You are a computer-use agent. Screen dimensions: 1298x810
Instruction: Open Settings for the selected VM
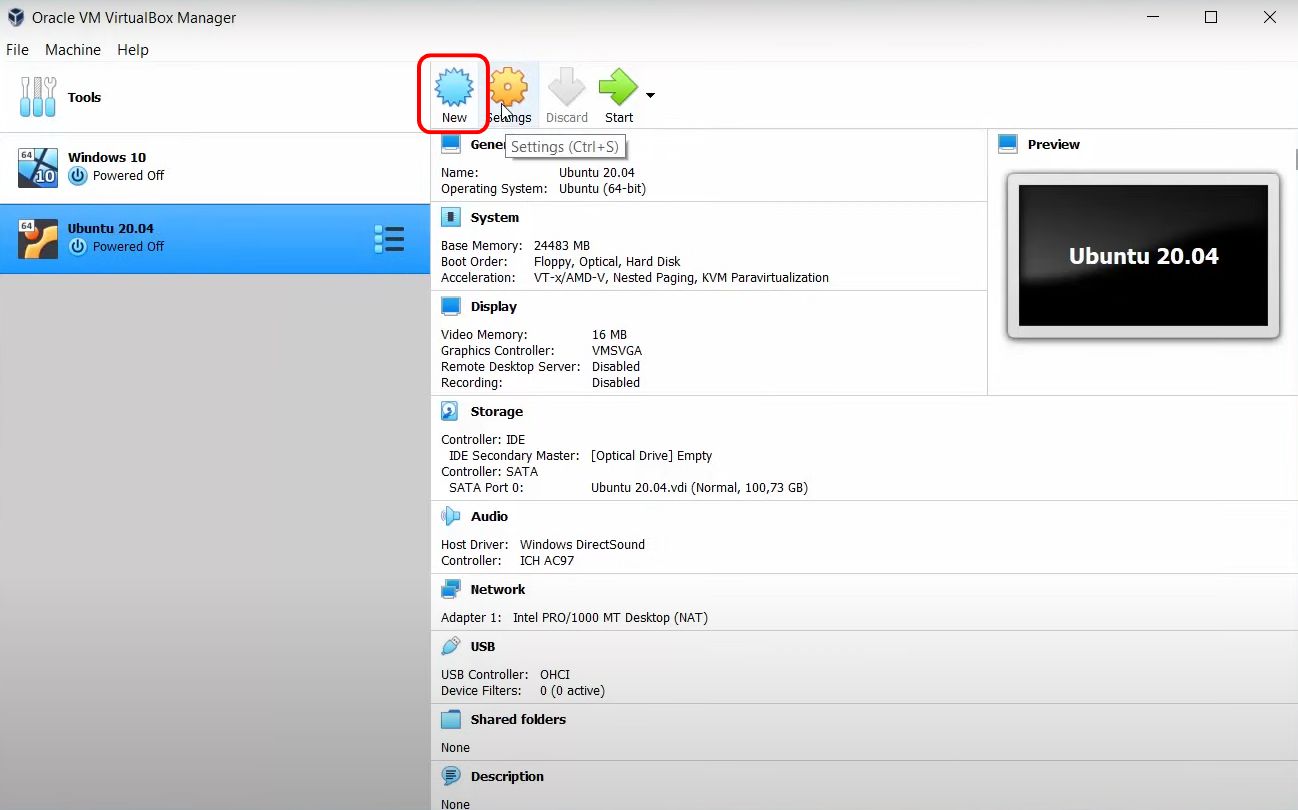click(510, 89)
